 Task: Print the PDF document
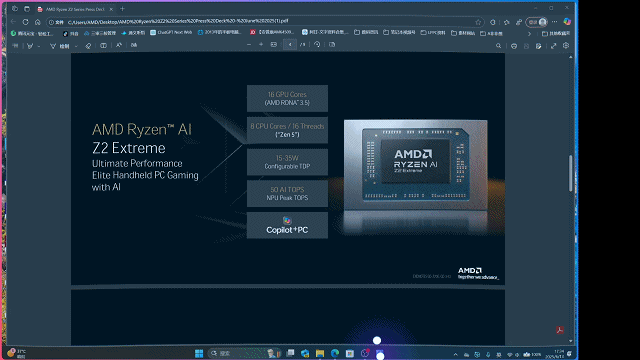click(x=514, y=46)
